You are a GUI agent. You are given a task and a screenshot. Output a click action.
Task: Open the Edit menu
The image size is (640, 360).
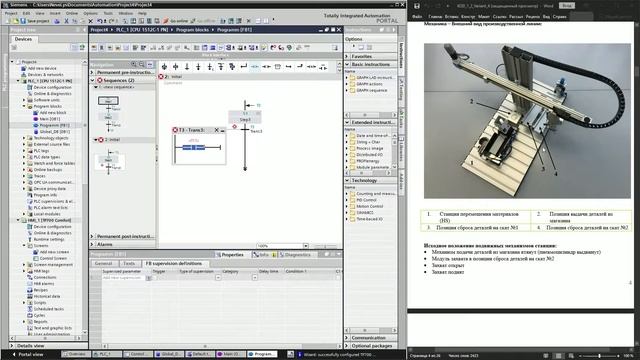click(x=26, y=13)
